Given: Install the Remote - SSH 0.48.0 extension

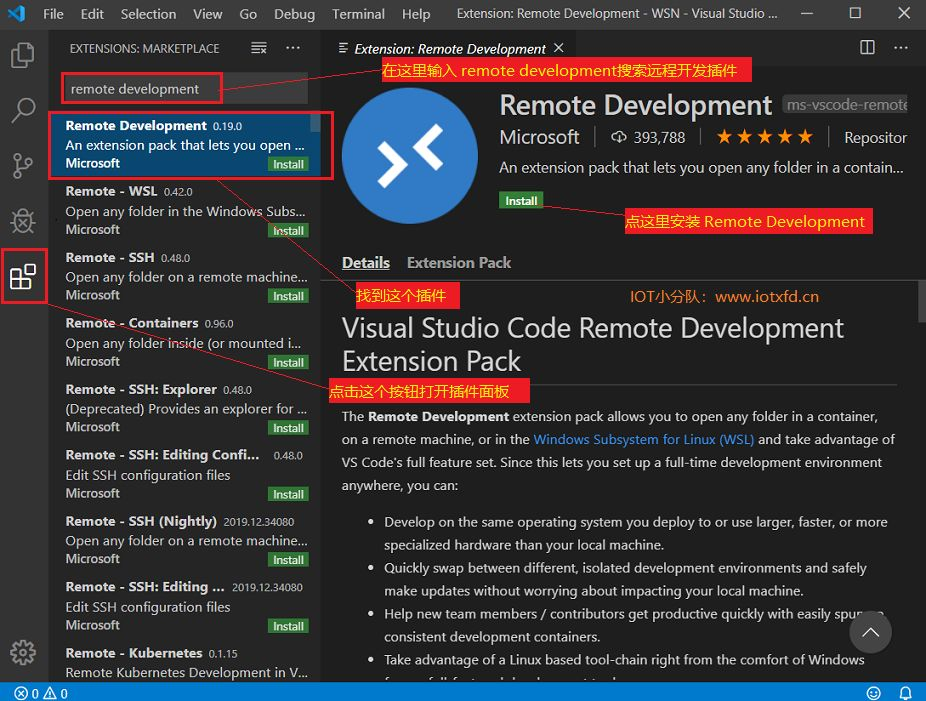Looking at the screenshot, I should point(288,296).
